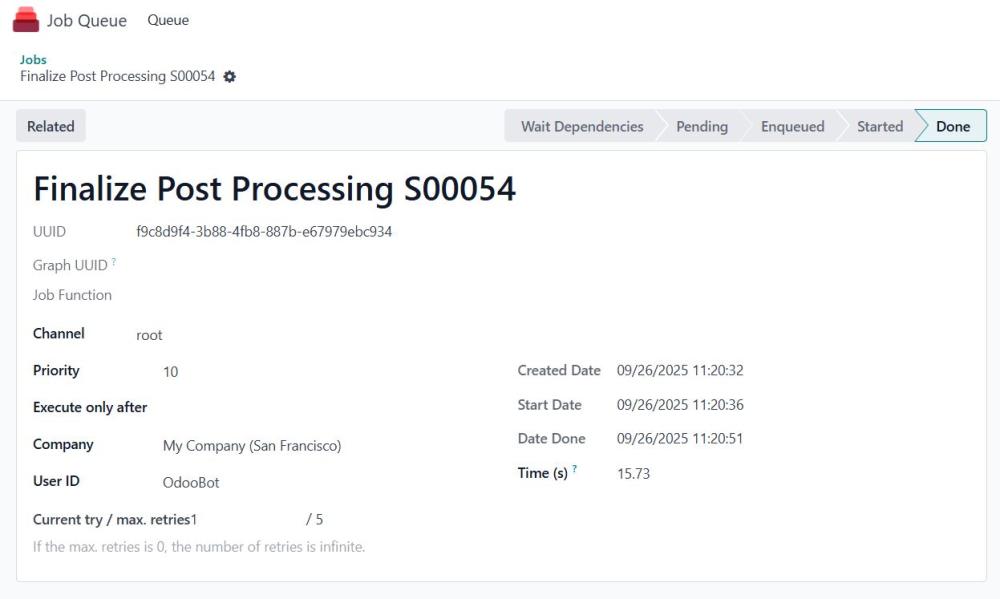This screenshot has width=1000, height=599.
Task: Select the Wait Dependencies status stage
Action: [x=581, y=126]
